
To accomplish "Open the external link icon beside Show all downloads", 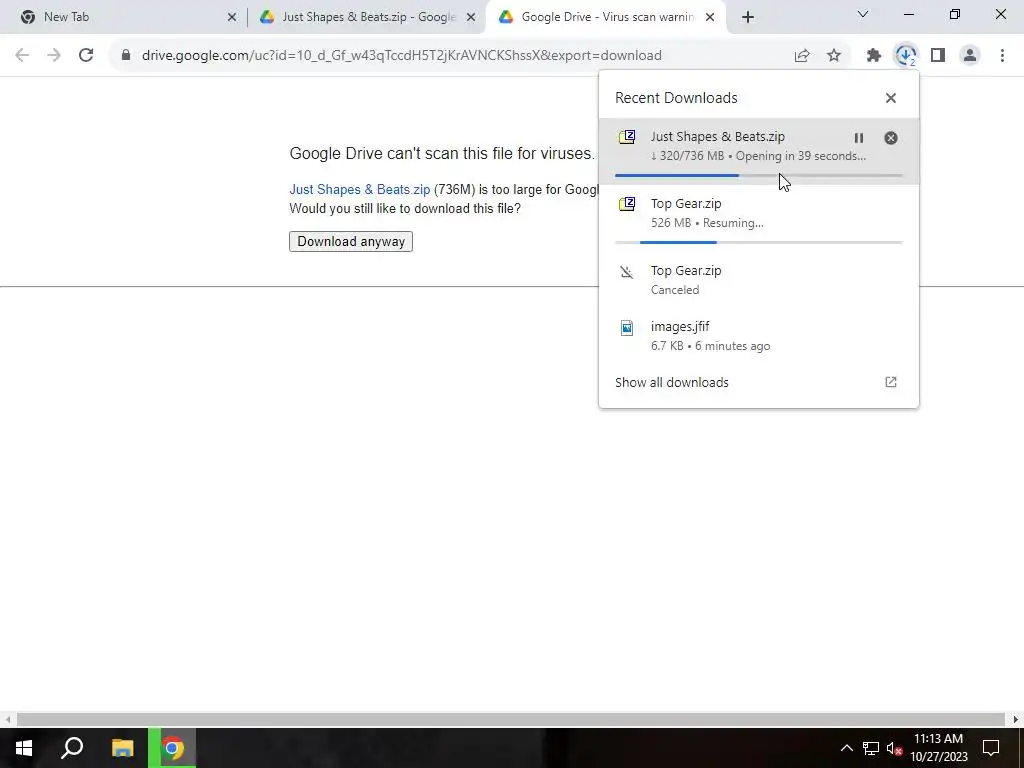I will [891, 382].
